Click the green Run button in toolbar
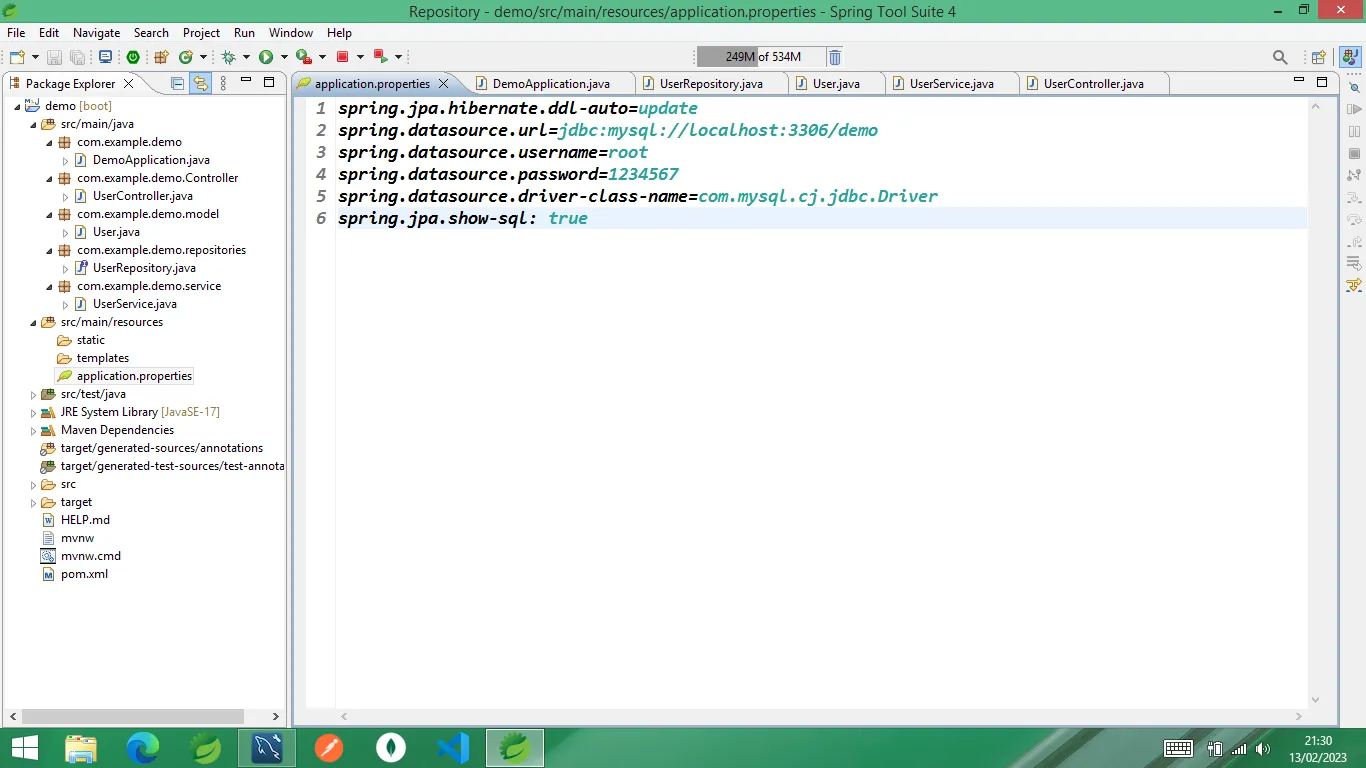This screenshot has width=1366, height=768. (266, 57)
